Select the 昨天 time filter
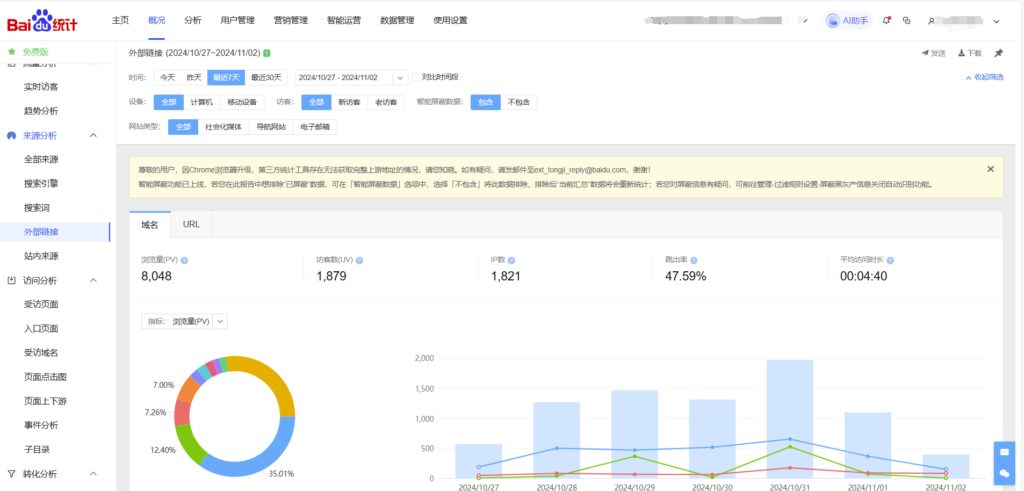 point(194,77)
